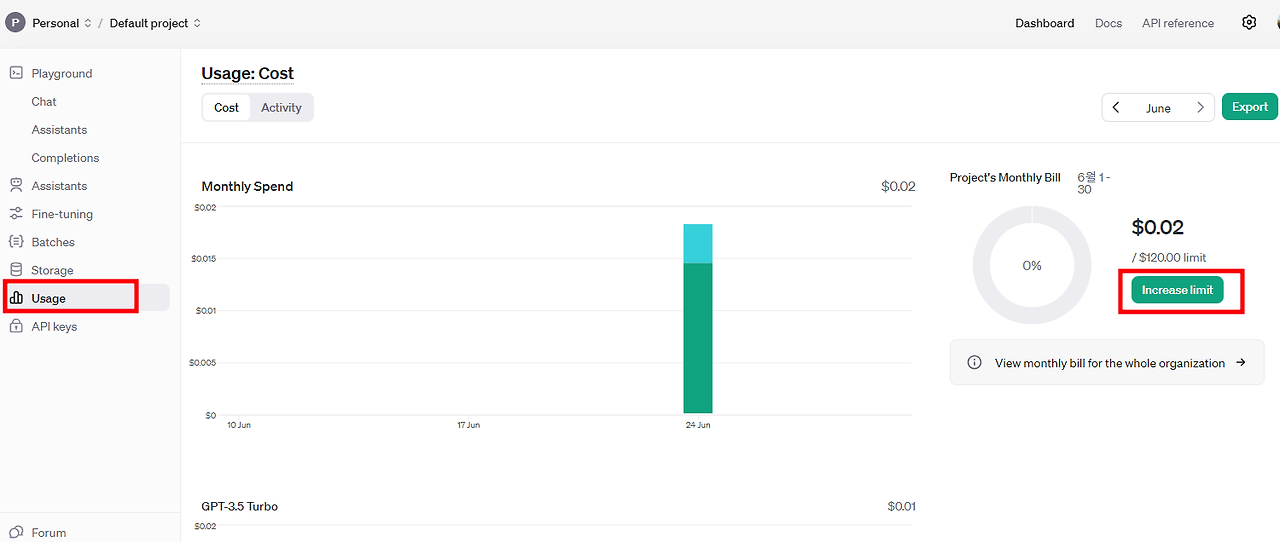Image resolution: width=1280 pixels, height=542 pixels.
Task: Go to next month arrow
Action: pyautogui.click(x=1200, y=107)
